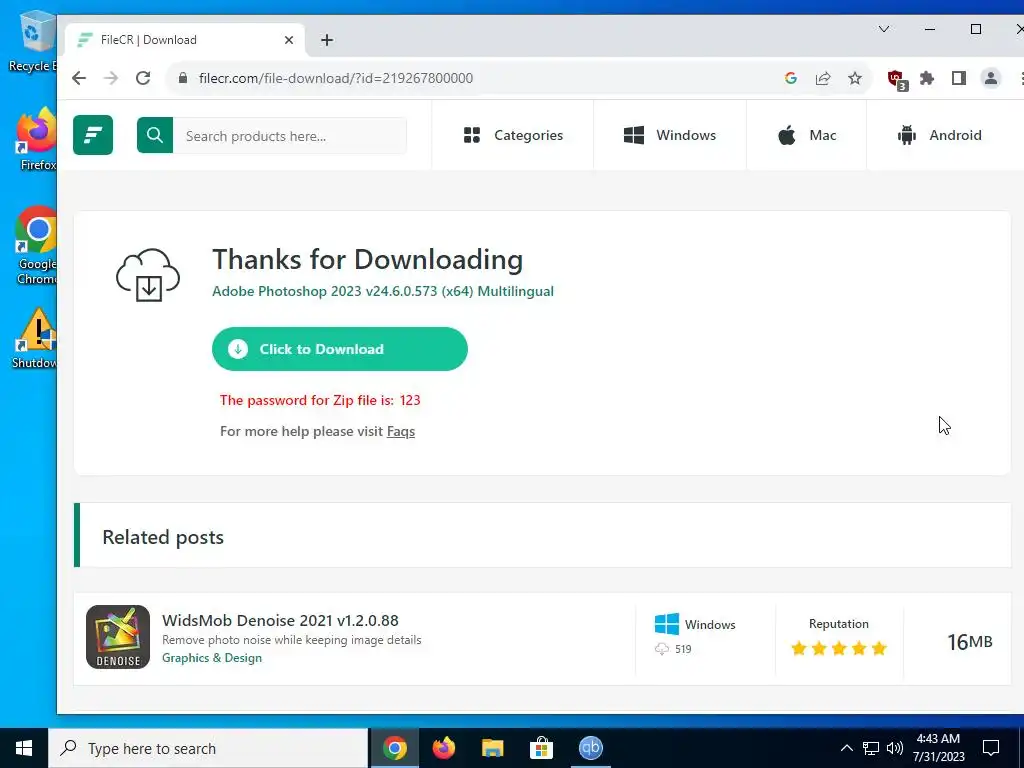This screenshot has height=768, width=1024.
Task: Toggle the Chrome side panel
Action: (959, 78)
